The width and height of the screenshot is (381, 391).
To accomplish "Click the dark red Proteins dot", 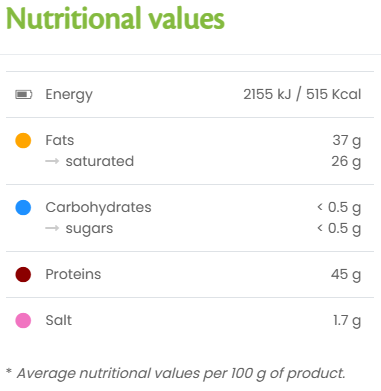I will tap(23, 274).
